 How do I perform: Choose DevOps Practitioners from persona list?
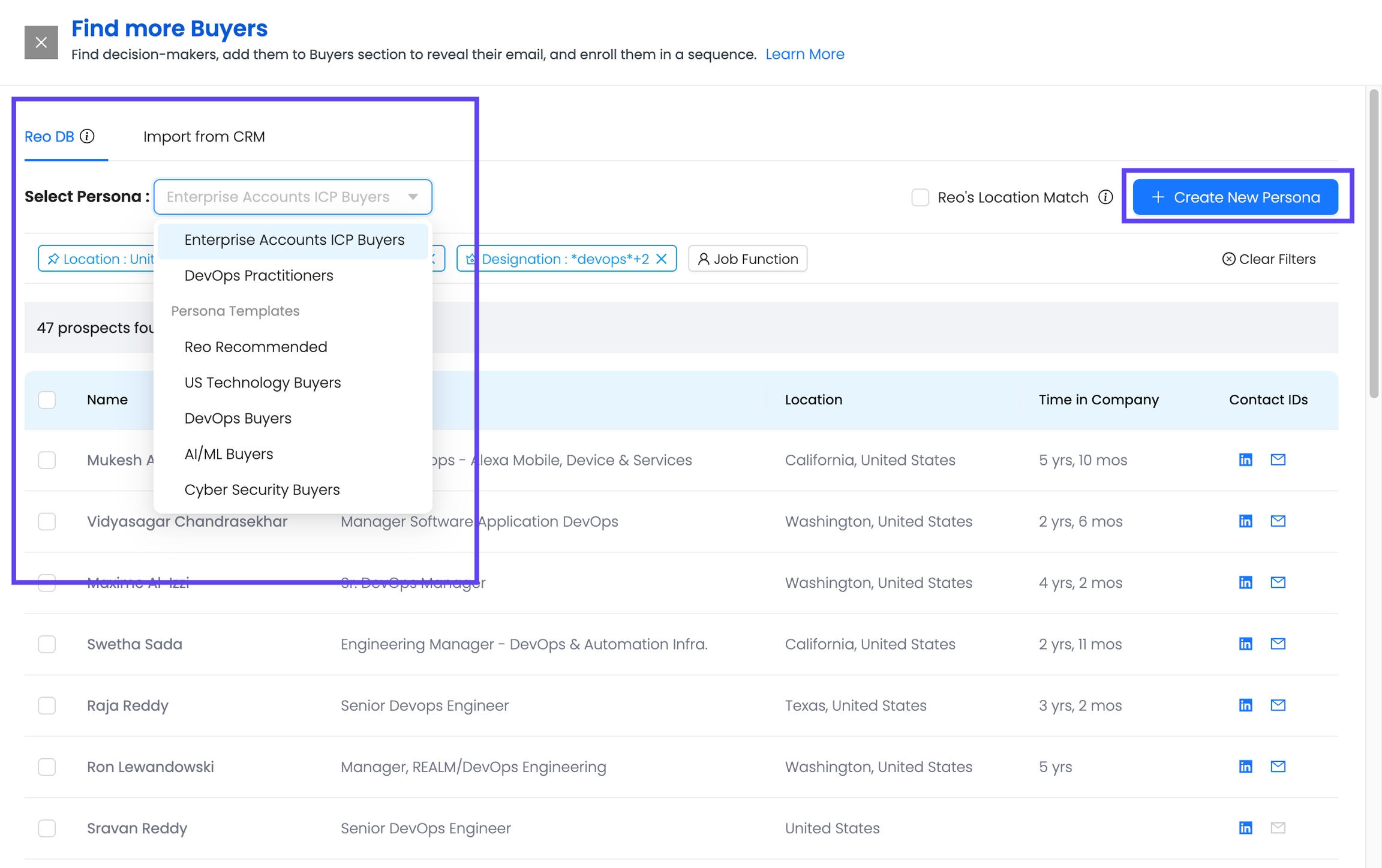[259, 275]
